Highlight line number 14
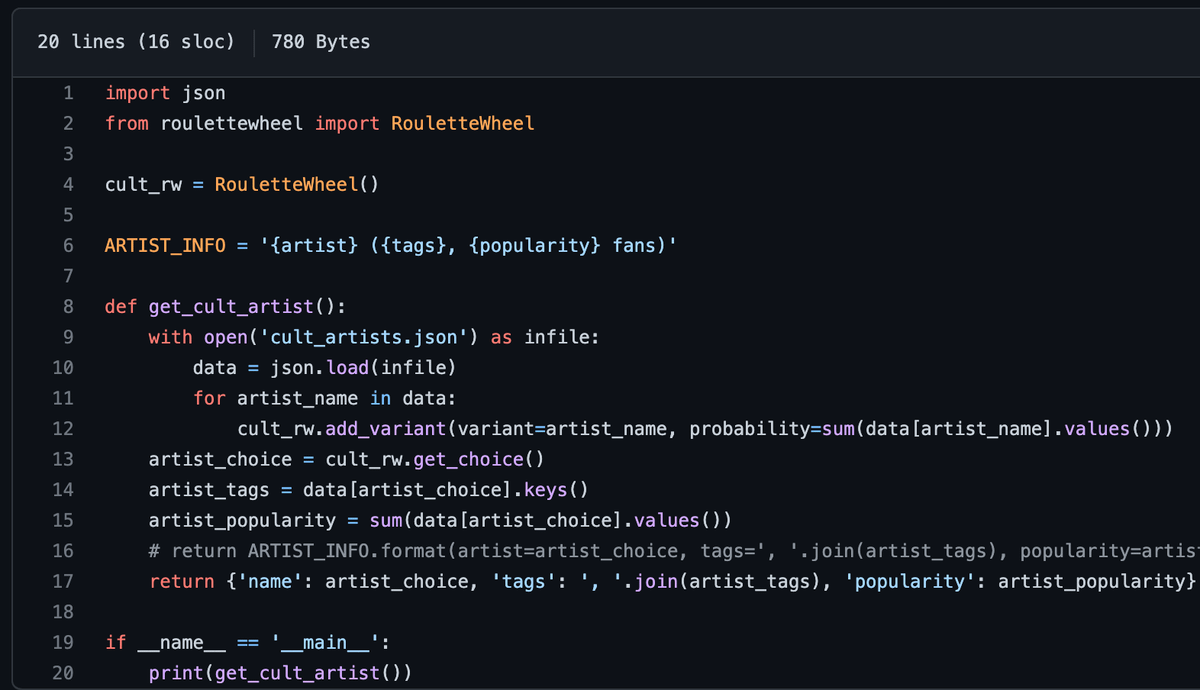 [x=62, y=490]
